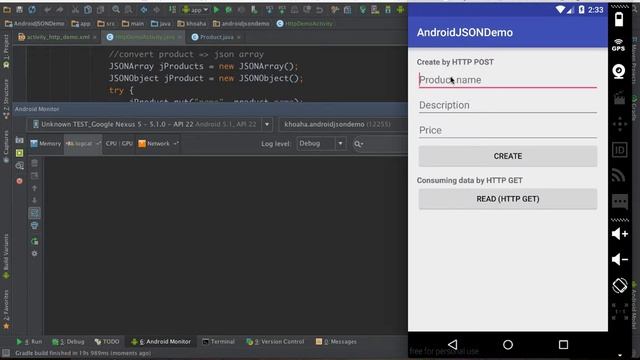Image resolution: width=640 pixels, height=360 pixels.
Task: Switch to the logcat tab
Action: pos(83,144)
